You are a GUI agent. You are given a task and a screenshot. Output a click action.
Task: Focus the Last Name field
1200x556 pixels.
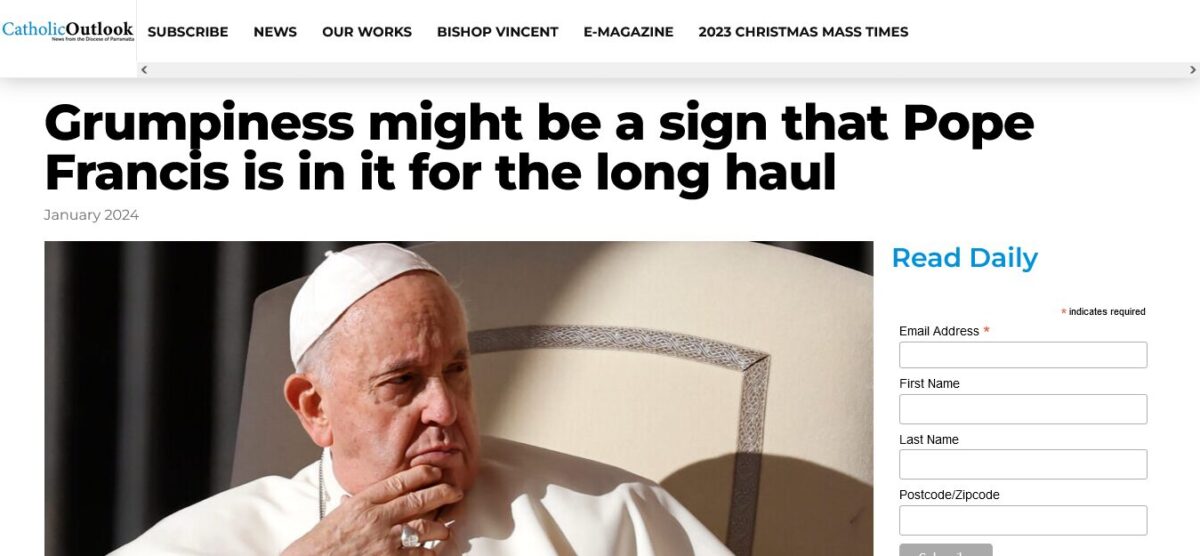pos(1023,464)
